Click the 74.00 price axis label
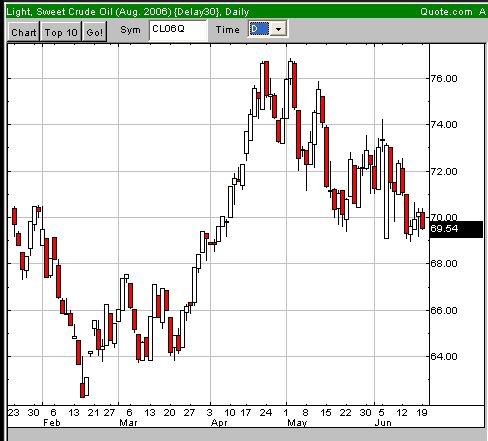 click(444, 125)
